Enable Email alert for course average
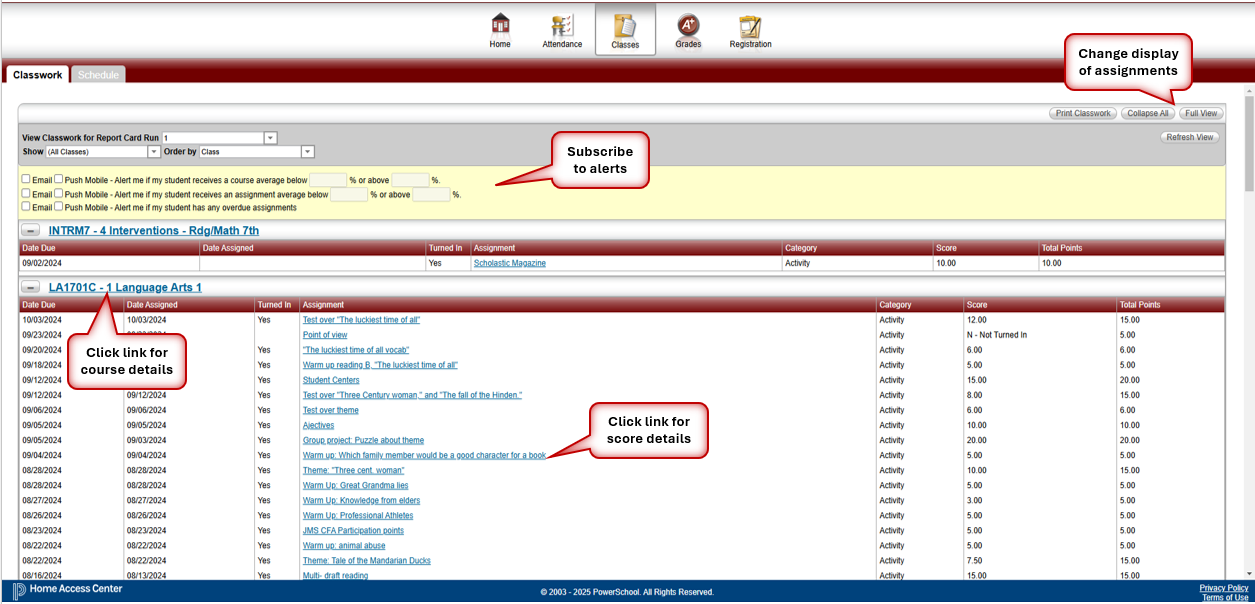 tap(26, 180)
